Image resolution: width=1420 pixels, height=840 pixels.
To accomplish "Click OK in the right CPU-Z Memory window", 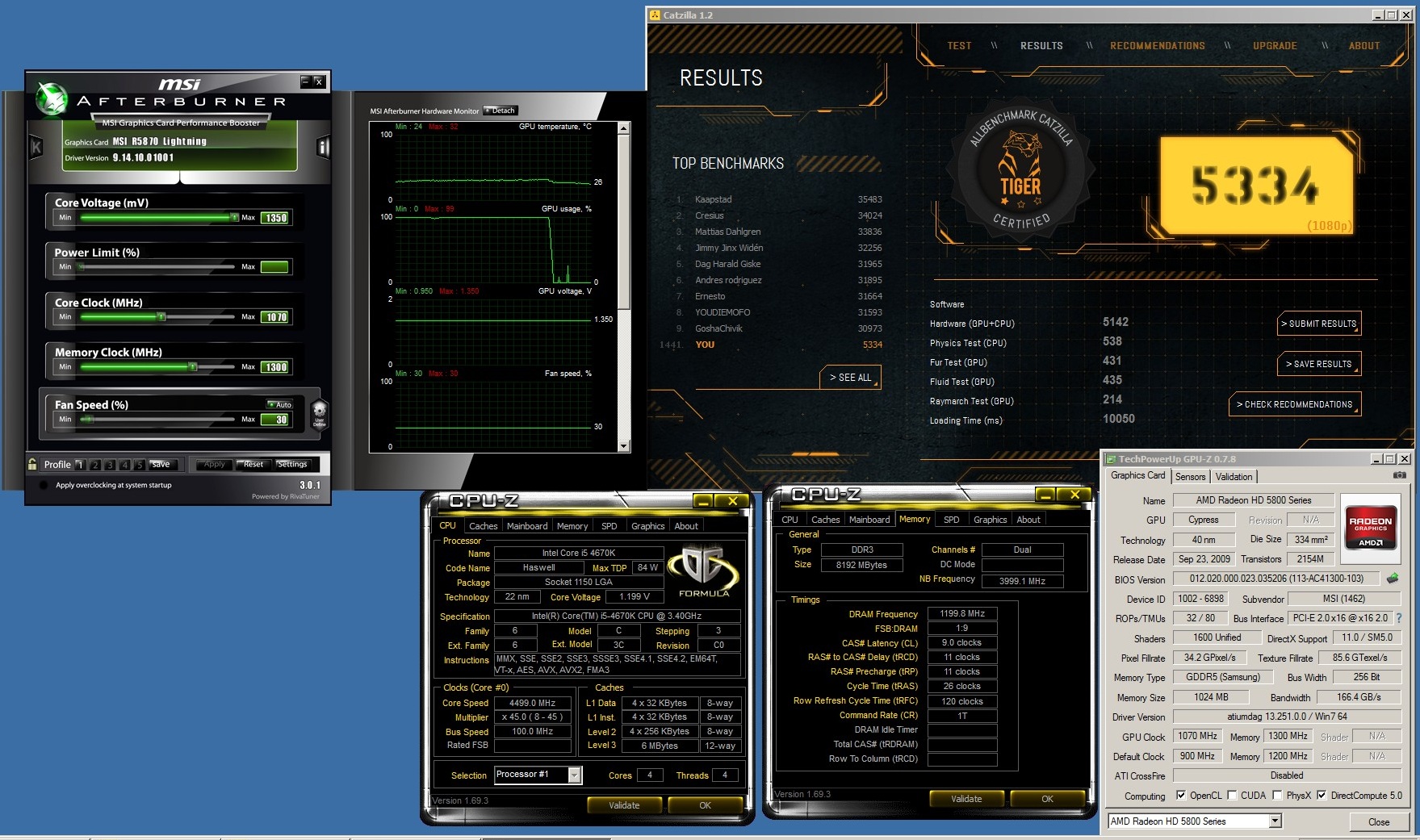I will [1047, 799].
